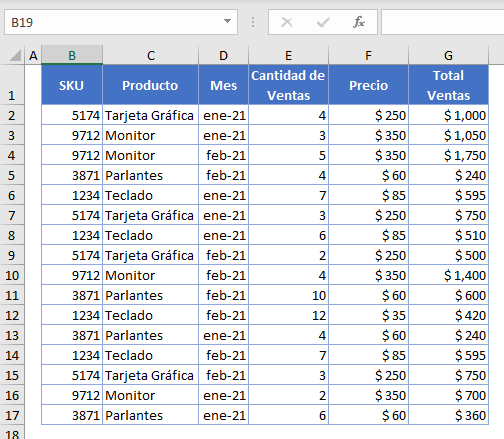Click Monitor cell in row 16
The image size is (504, 439).
pos(151,395)
